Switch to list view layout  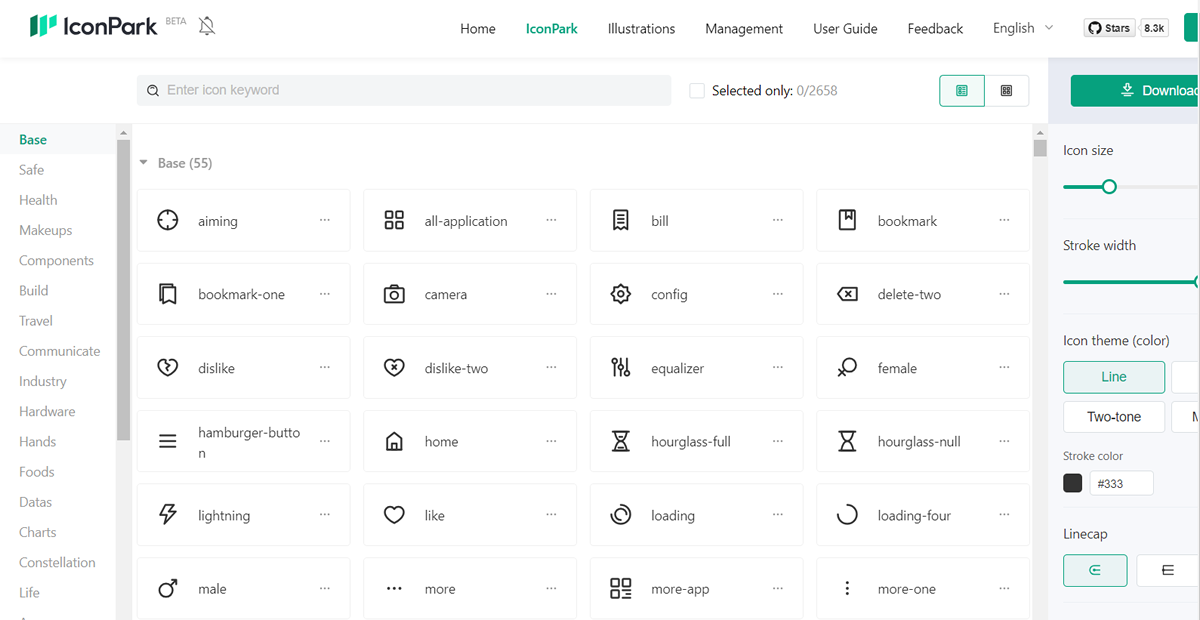point(962,90)
